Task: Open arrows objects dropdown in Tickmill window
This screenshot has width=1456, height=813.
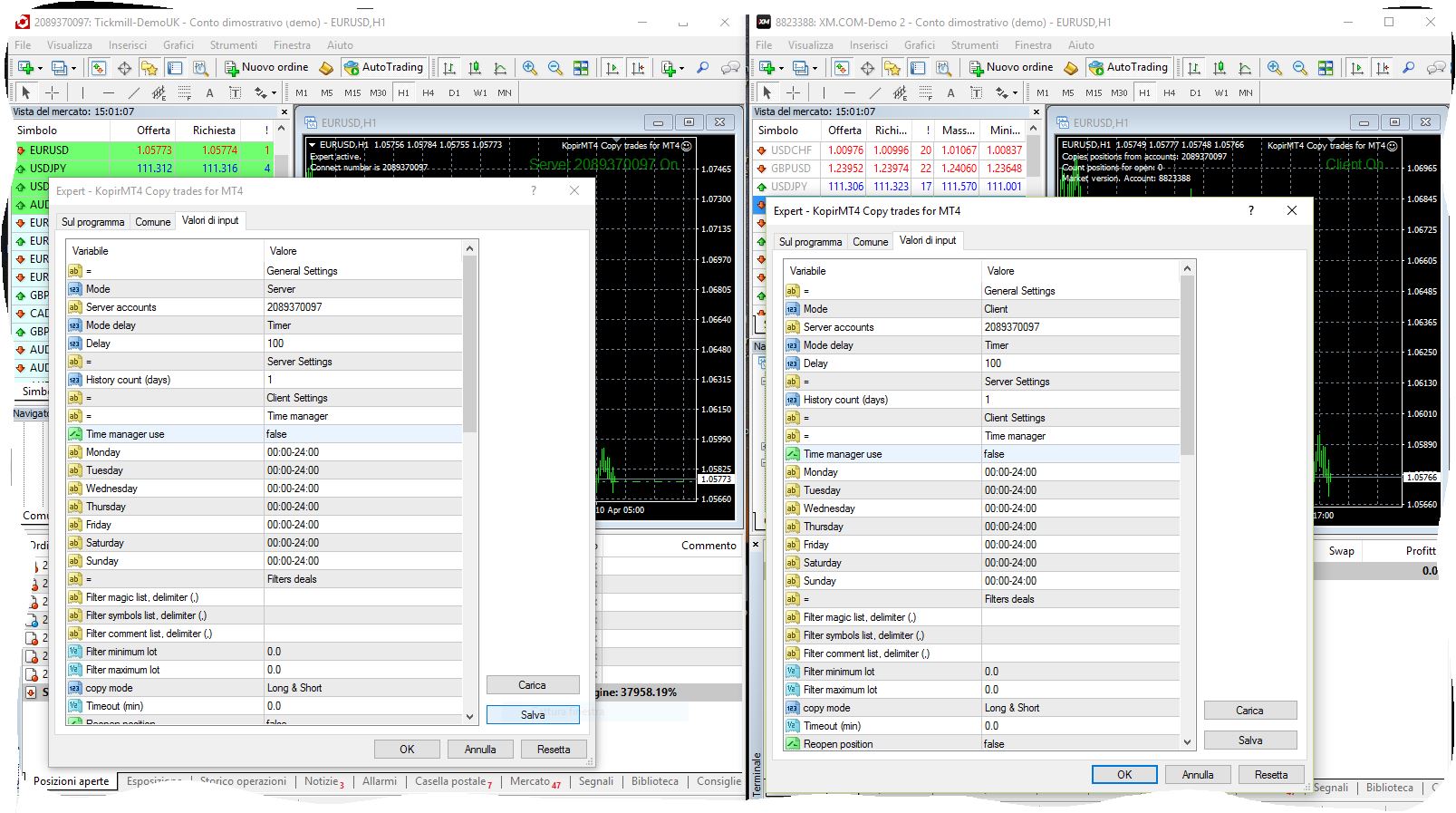Action: [x=273, y=92]
